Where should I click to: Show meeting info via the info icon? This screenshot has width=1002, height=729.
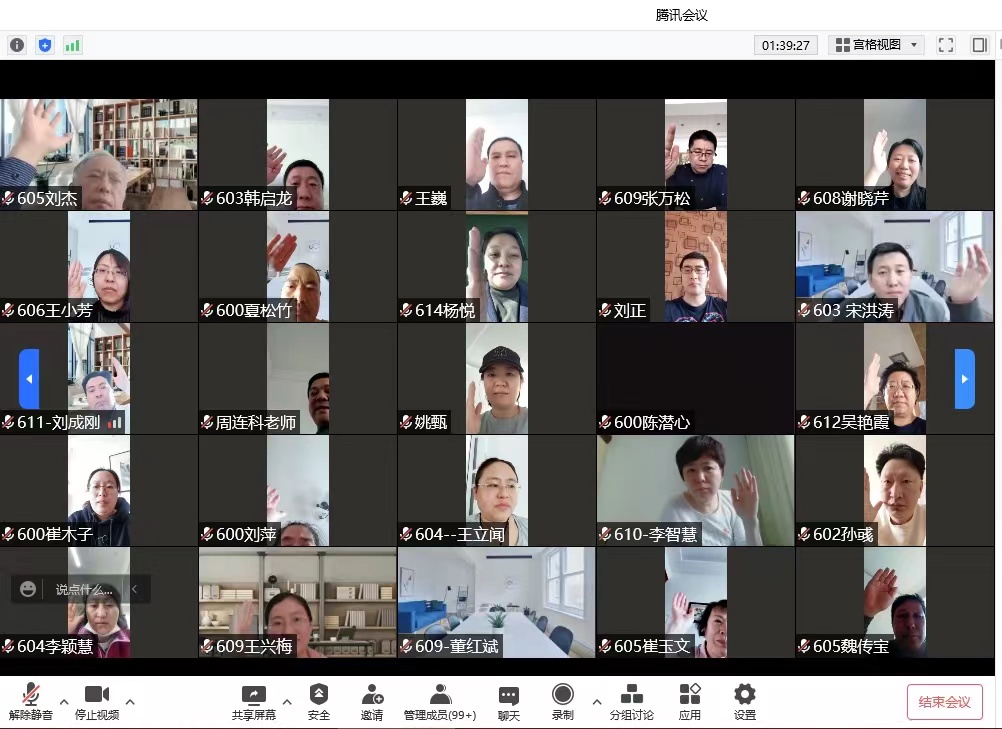coord(17,45)
